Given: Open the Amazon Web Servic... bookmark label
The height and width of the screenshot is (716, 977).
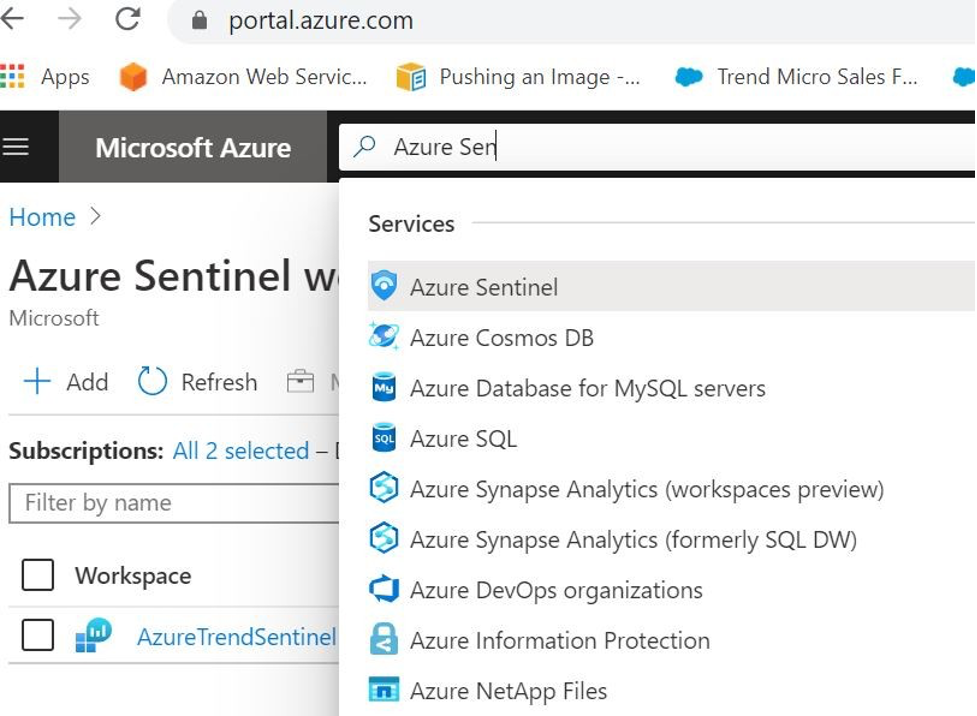Looking at the screenshot, I should point(264,77).
